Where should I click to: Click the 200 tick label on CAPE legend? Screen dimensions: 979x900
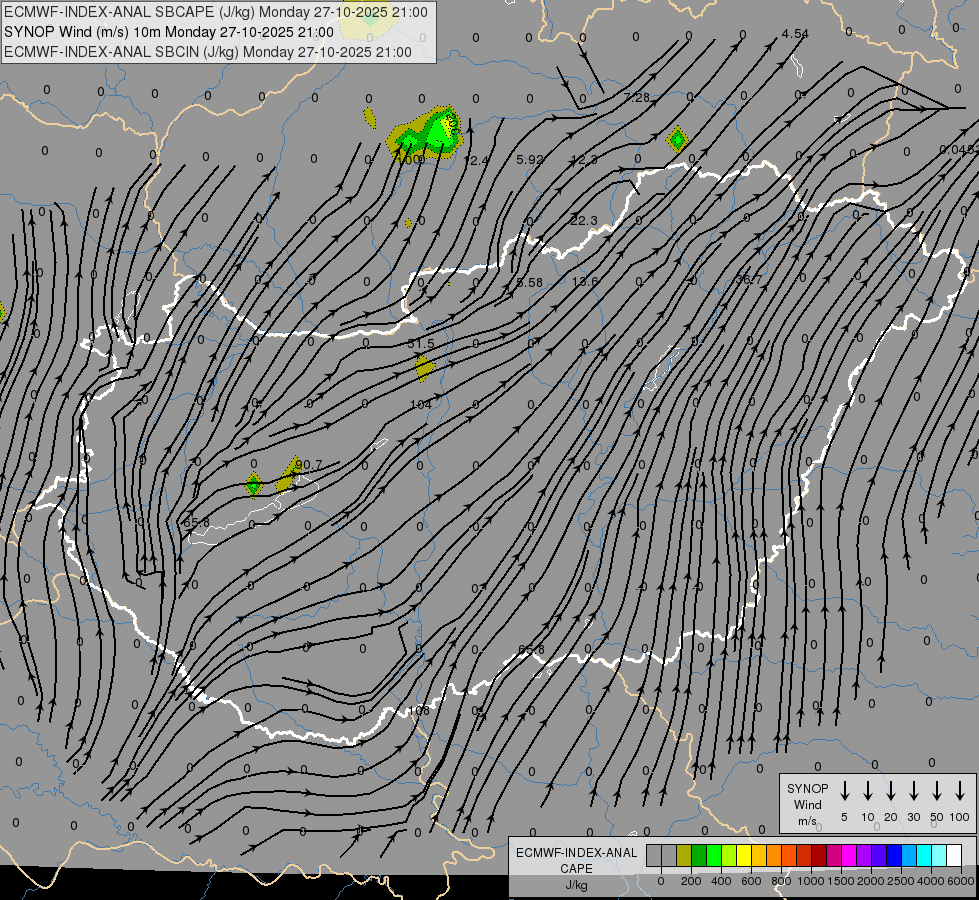click(x=691, y=881)
